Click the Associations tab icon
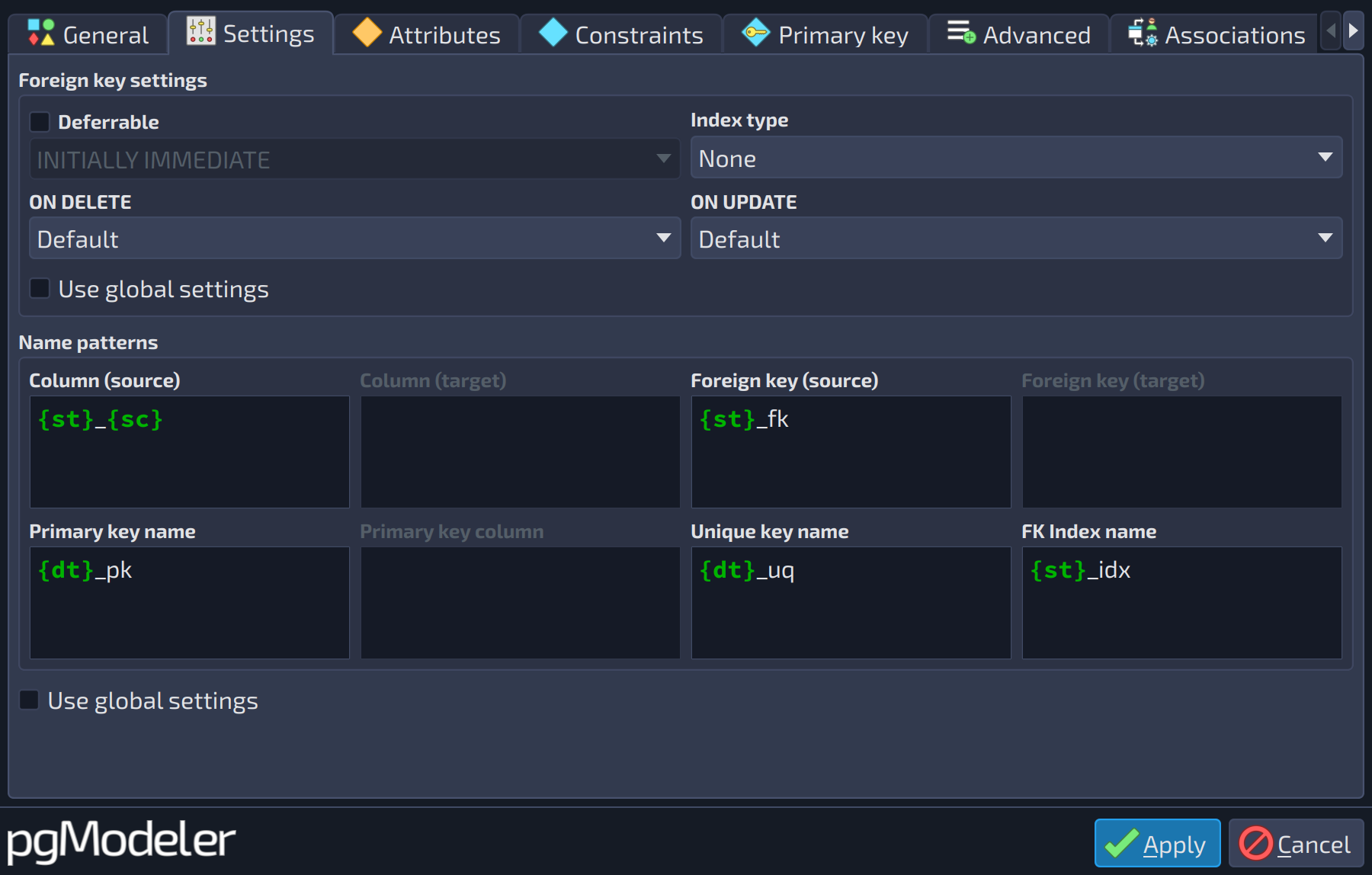This screenshot has height=875, width=1372. 1143,33
